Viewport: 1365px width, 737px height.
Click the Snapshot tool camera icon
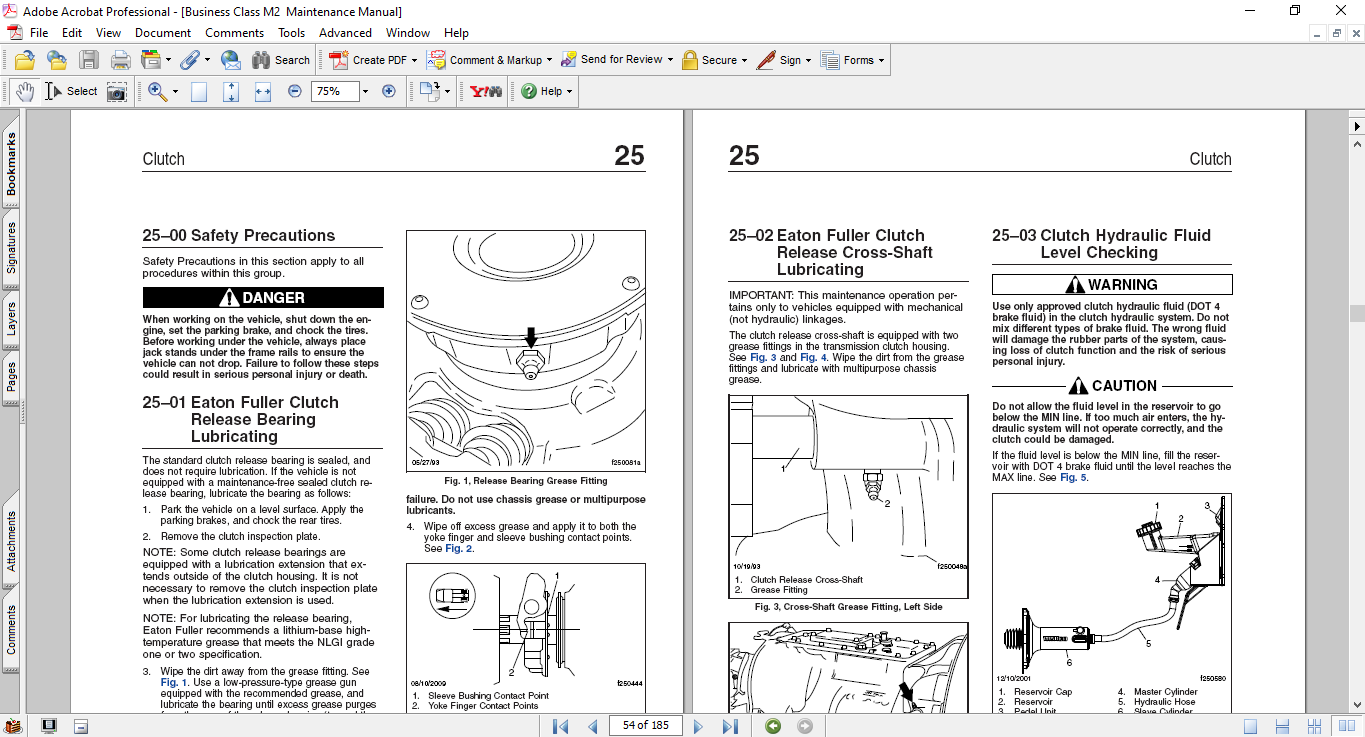click(x=117, y=91)
